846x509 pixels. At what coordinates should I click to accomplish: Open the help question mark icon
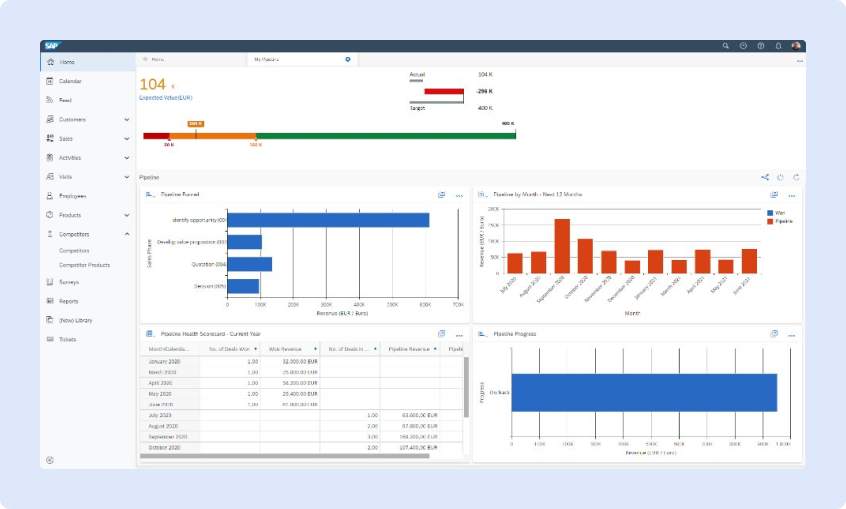coord(761,46)
